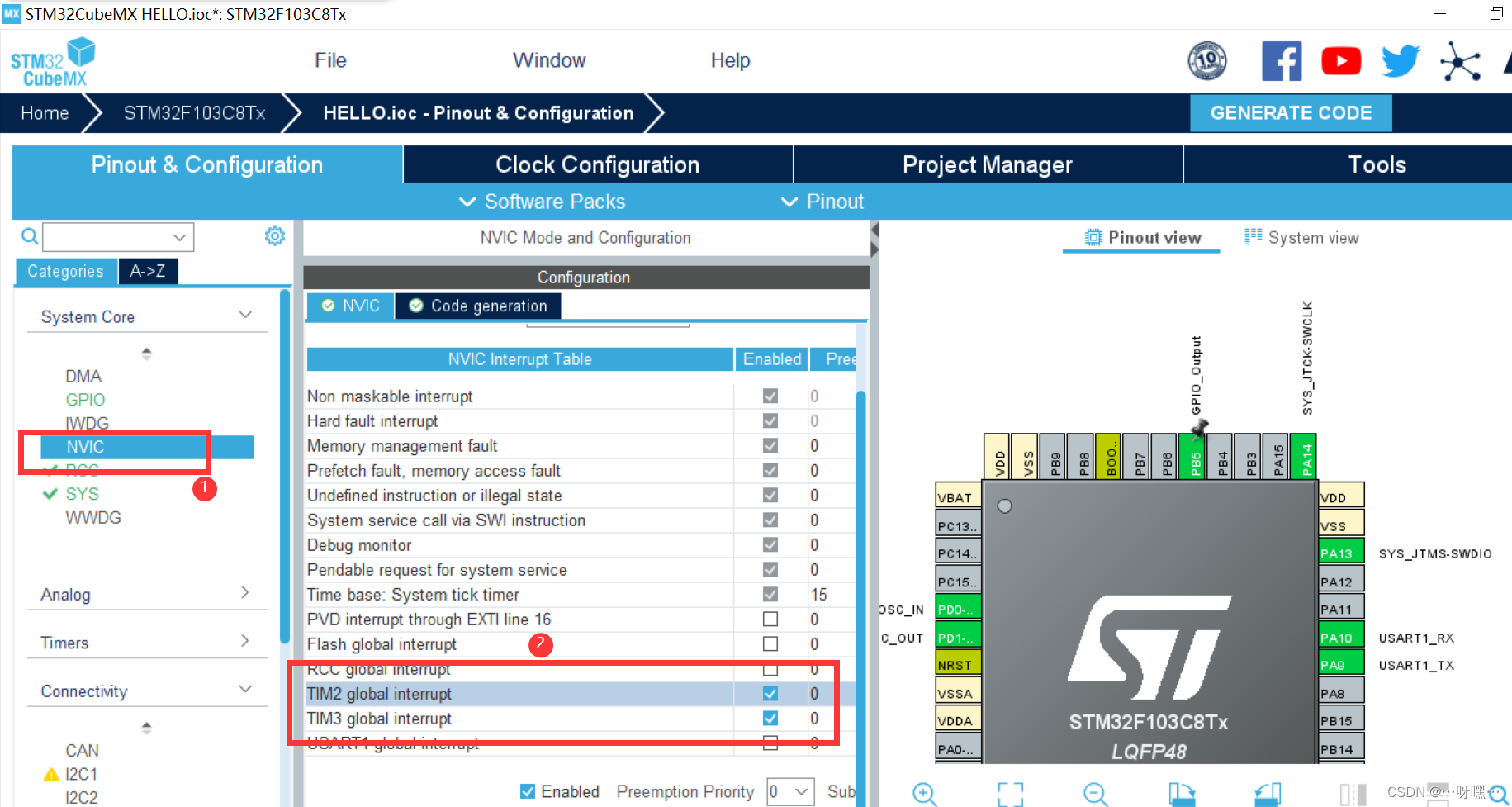Open the YouTube channel icon
The width and height of the screenshot is (1512, 807).
1340,60
